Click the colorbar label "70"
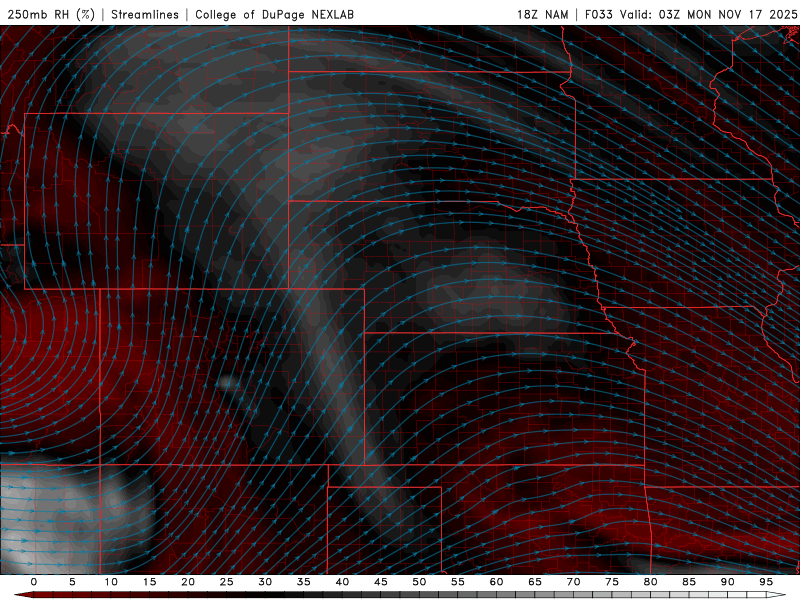This screenshot has width=800, height=600. (573, 582)
